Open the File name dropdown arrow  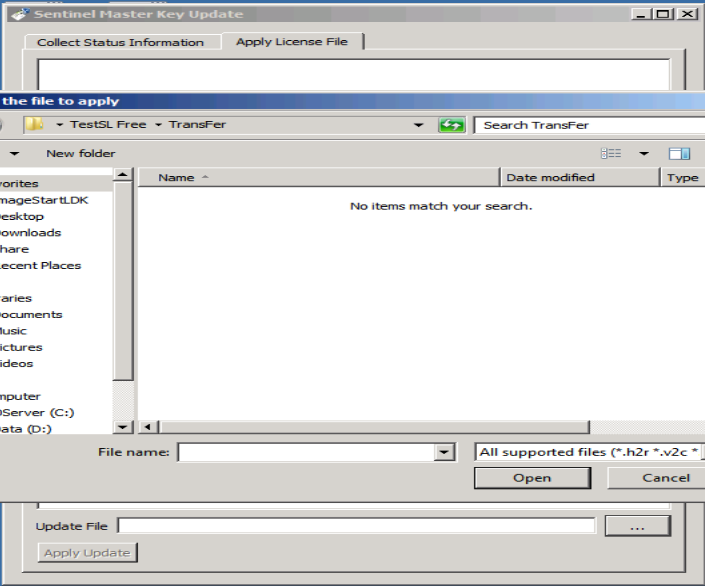pos(444,452)
